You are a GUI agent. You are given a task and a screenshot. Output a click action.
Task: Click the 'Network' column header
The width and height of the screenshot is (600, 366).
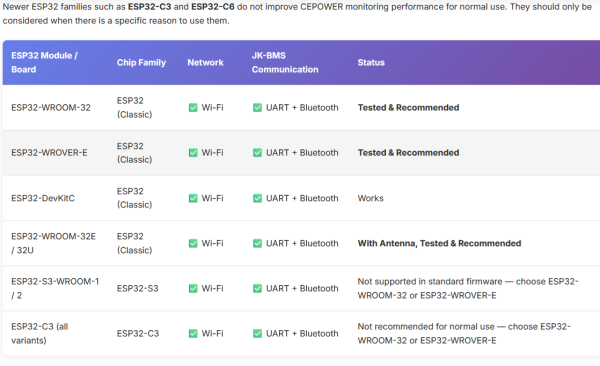pyautogui.click(x=205, y=62)
